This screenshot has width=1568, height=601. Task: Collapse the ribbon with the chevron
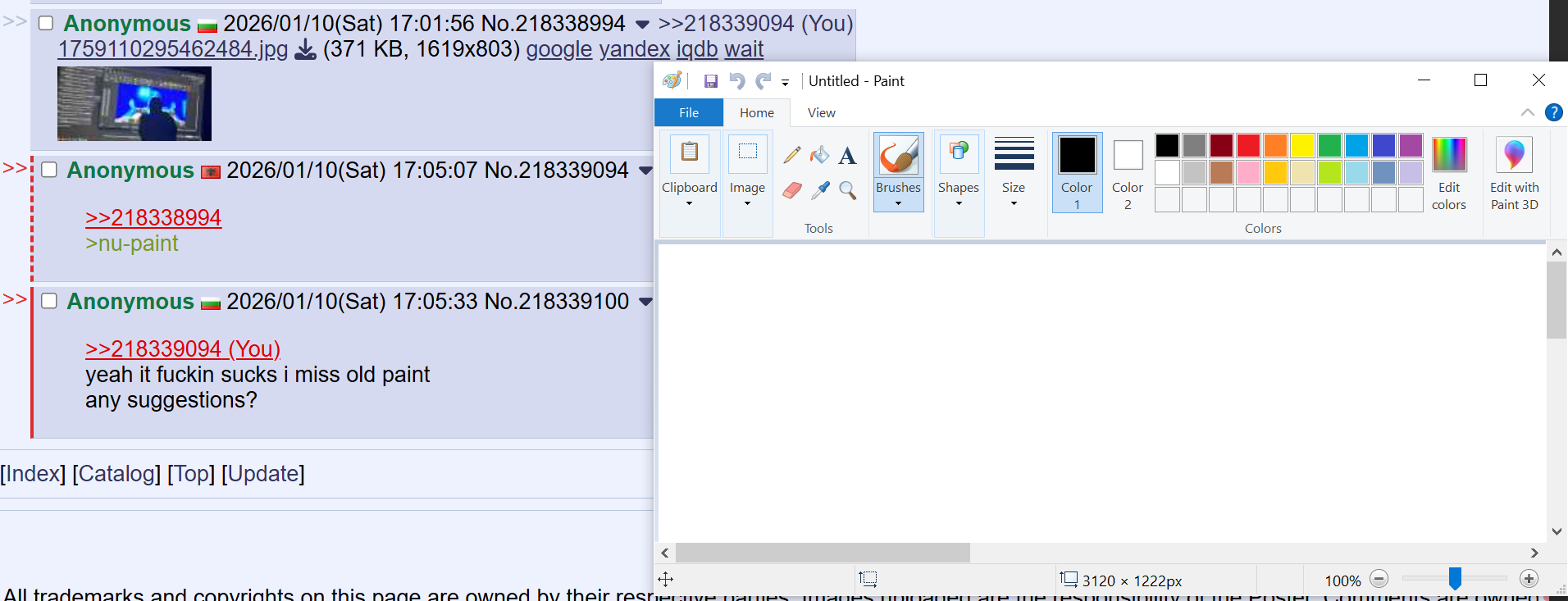[x=1527, y=112]
